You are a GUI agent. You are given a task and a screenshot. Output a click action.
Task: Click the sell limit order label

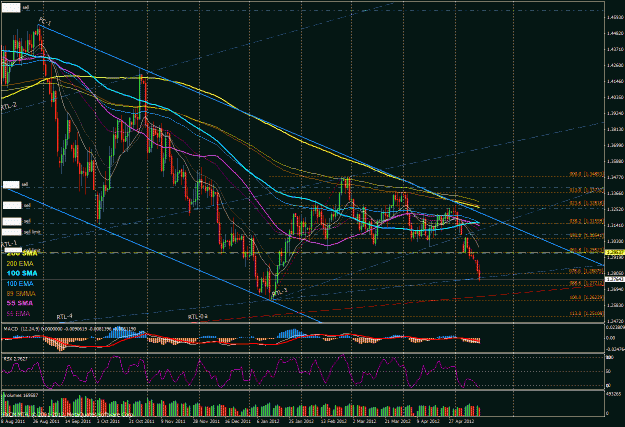pos(32,232)
